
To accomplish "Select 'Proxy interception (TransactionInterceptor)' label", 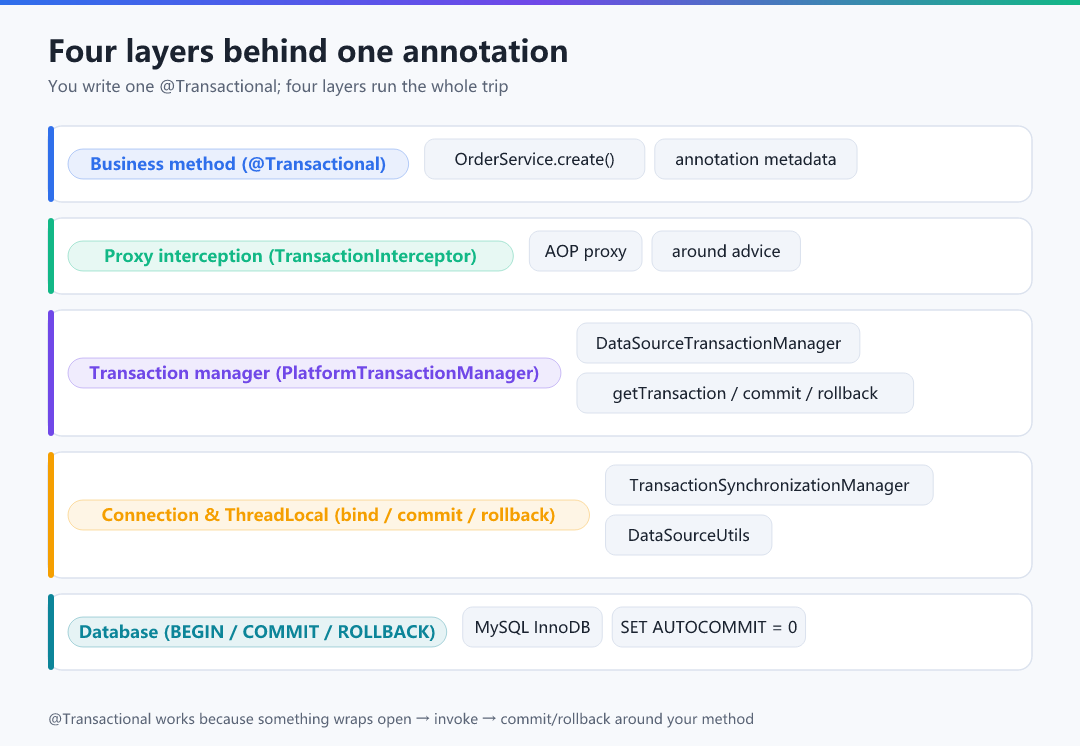I will (291, 256).
